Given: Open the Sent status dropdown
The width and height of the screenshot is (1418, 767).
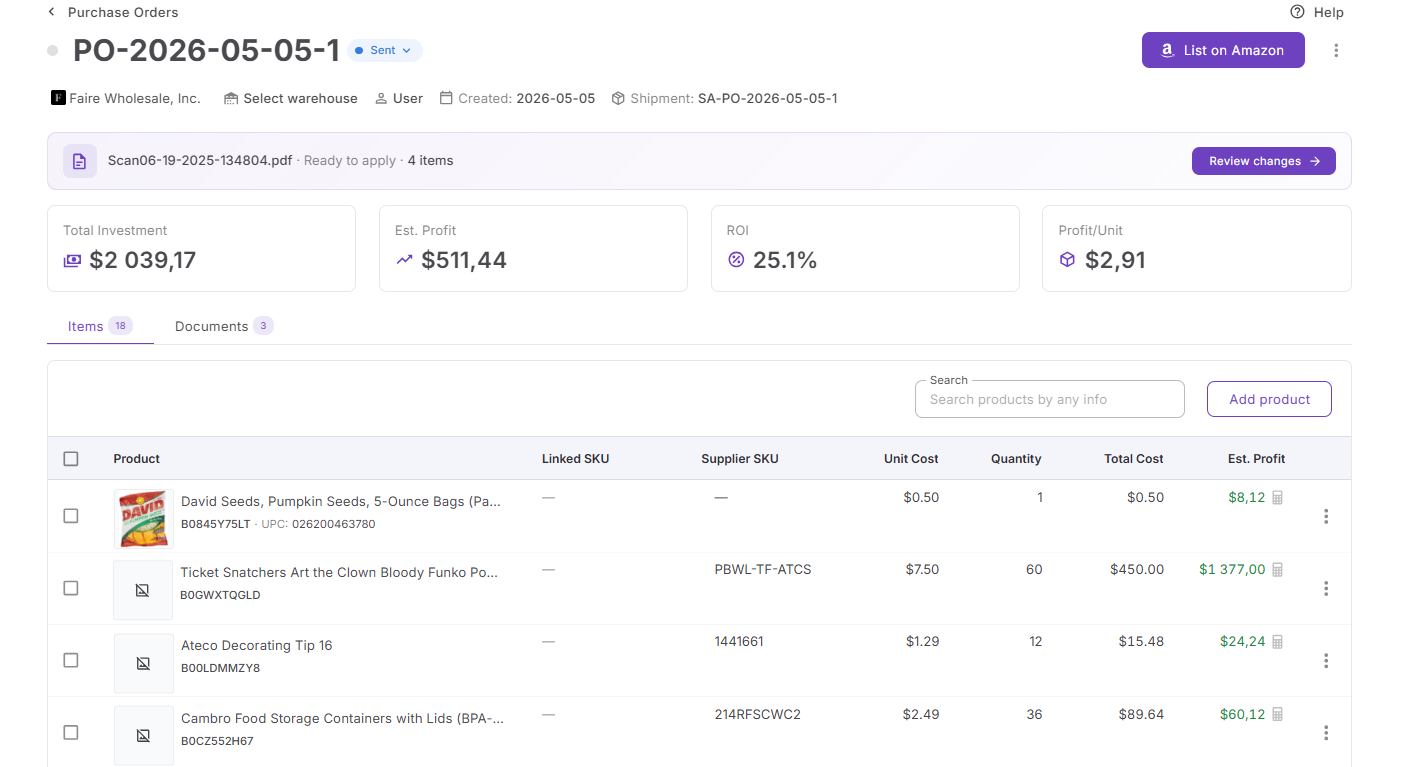Looking at the screenshot, I should click(385, 50).
